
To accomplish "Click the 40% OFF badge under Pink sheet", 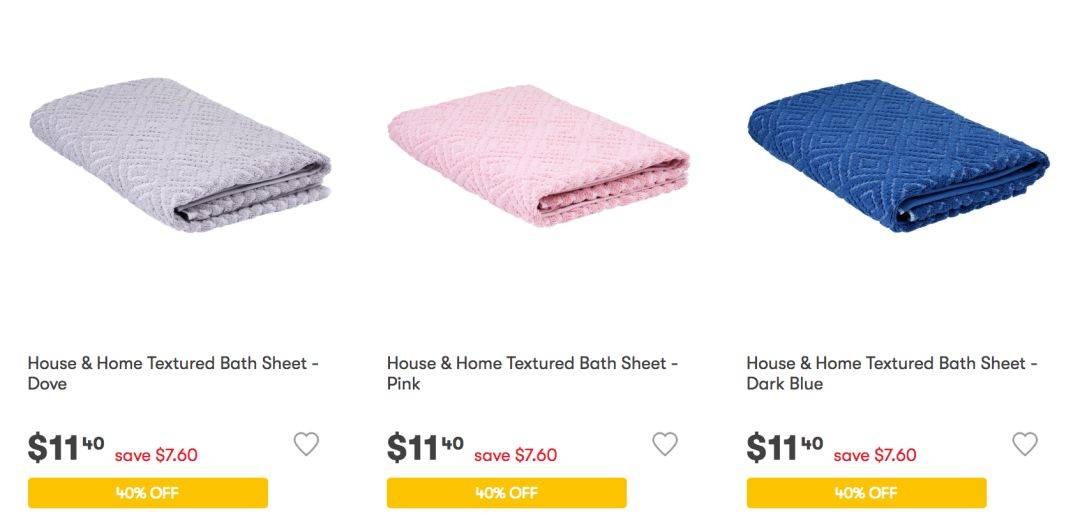I will (x=507, y=493).
